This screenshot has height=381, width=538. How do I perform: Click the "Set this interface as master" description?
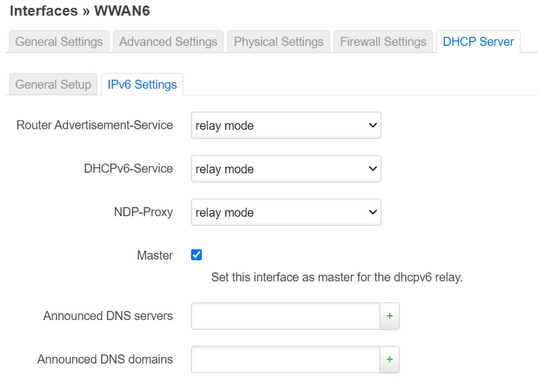coord(337,277)
